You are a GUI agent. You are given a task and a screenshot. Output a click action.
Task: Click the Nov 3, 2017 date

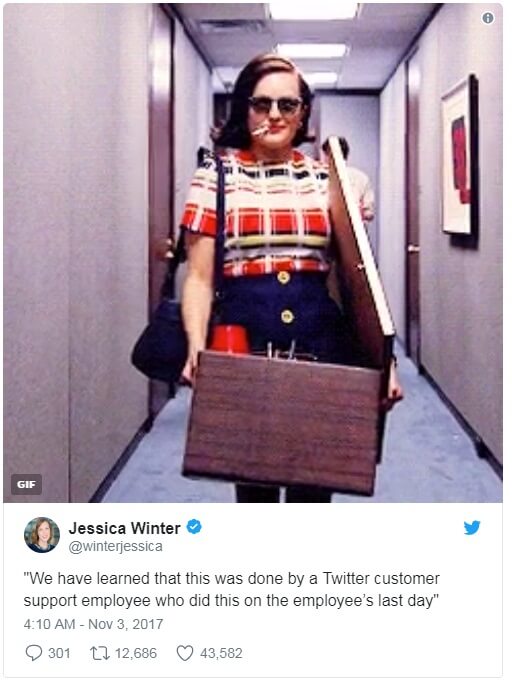pos(126,624)
